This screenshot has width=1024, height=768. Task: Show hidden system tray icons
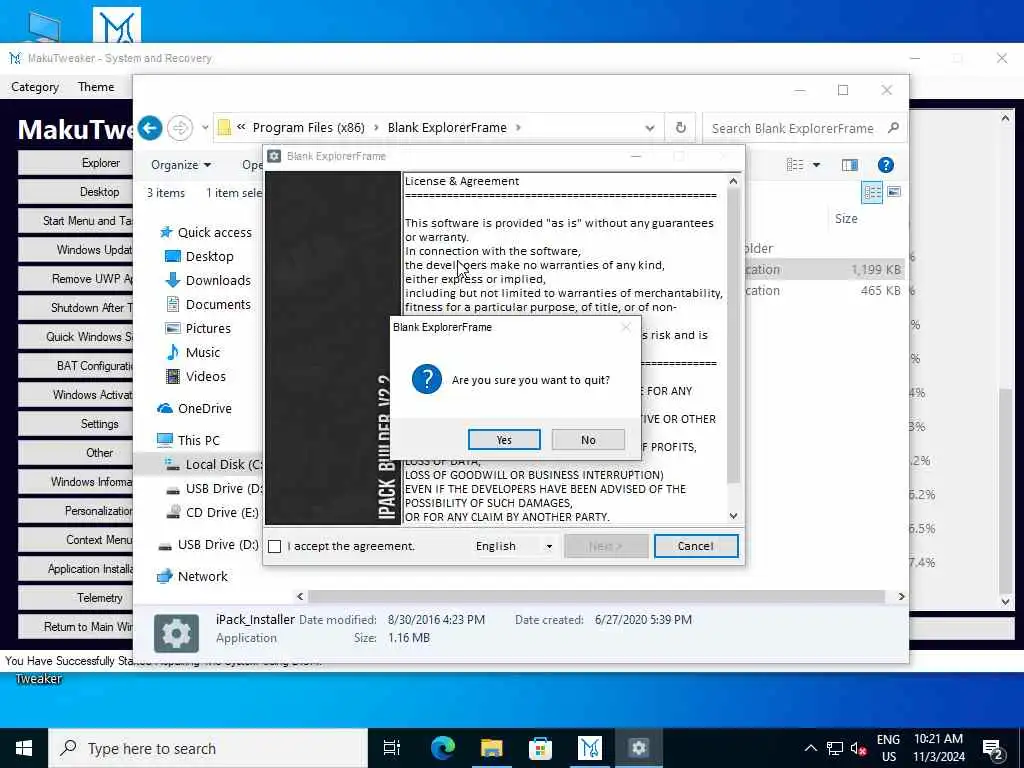click(810, 748)
